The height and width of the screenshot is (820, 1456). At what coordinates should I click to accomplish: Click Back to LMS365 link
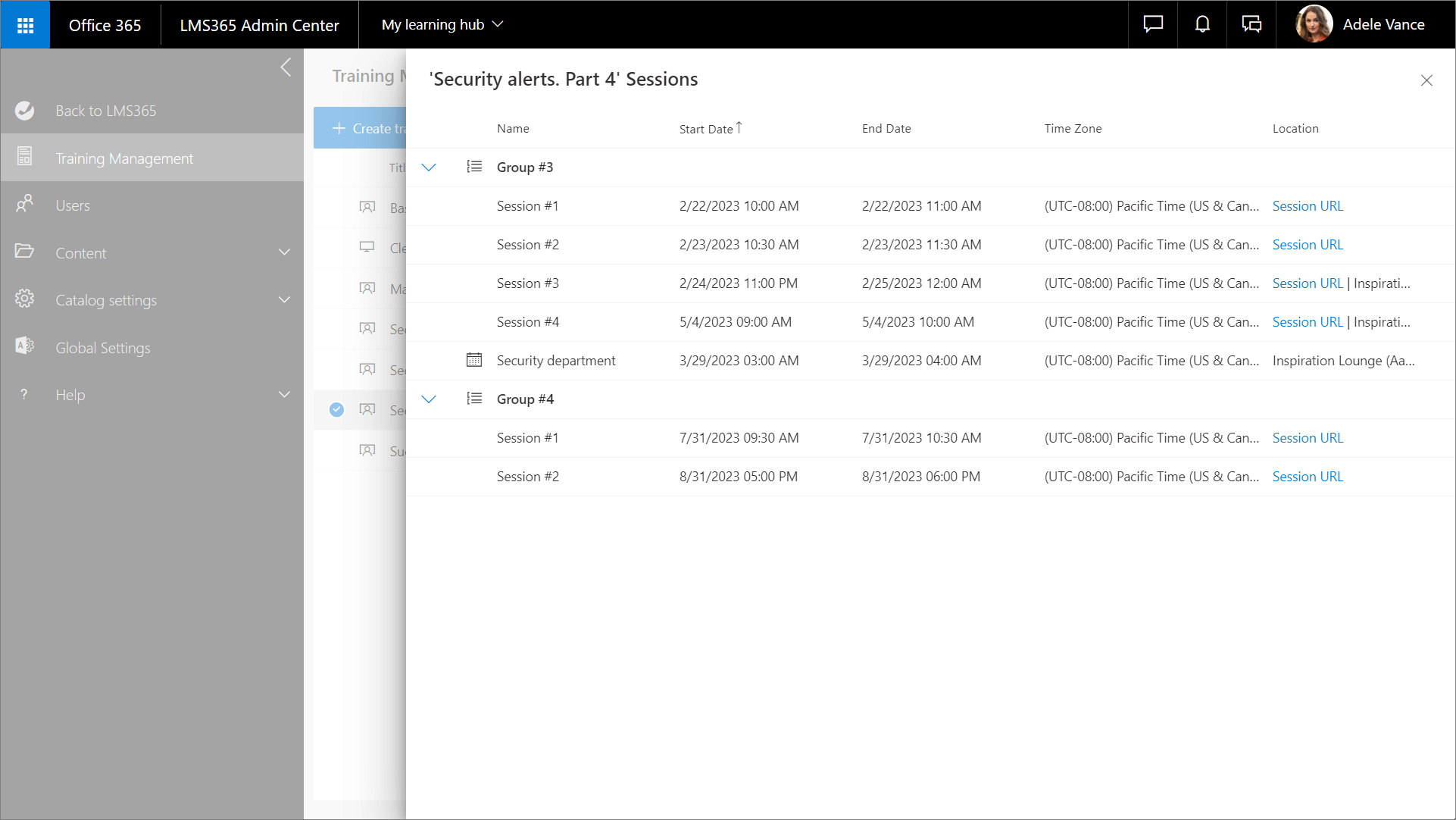pyautogui.click(x=105, y=111)
